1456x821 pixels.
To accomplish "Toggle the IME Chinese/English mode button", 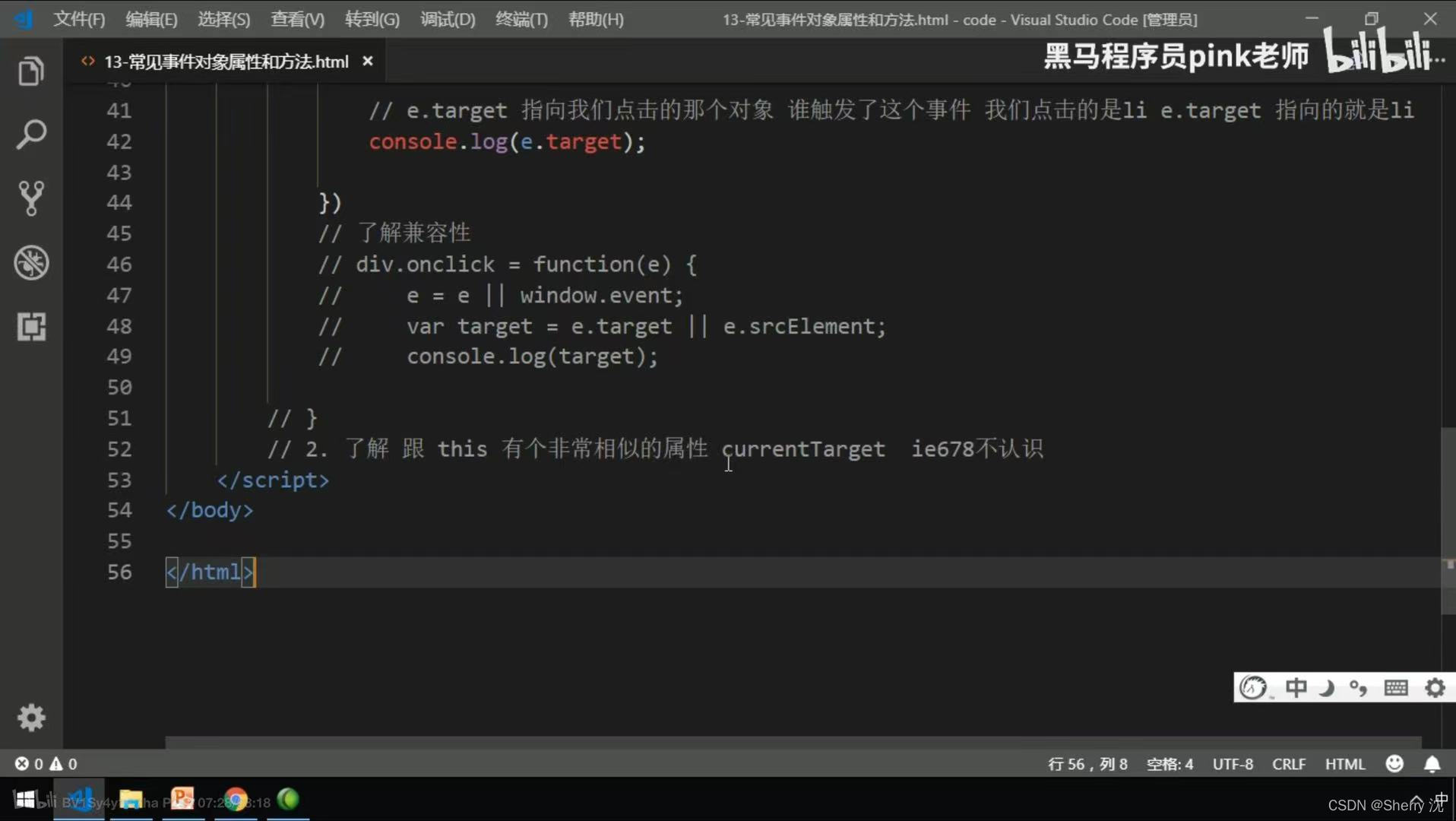I will (1296, 688).
